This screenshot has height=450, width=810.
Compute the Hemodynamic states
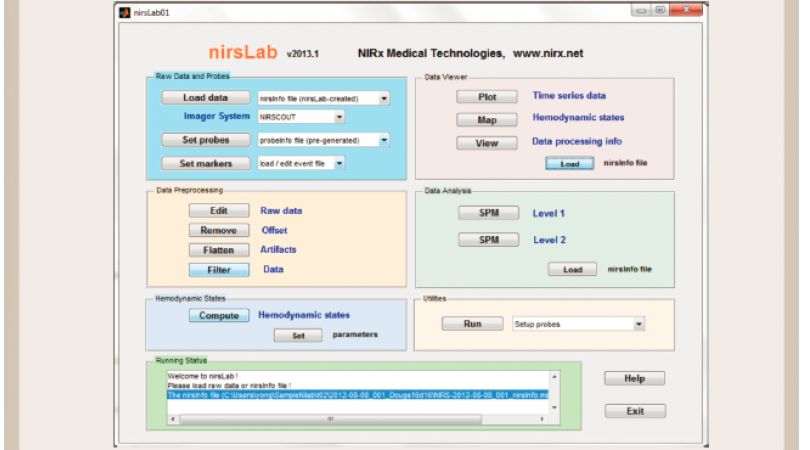[218, 315]
